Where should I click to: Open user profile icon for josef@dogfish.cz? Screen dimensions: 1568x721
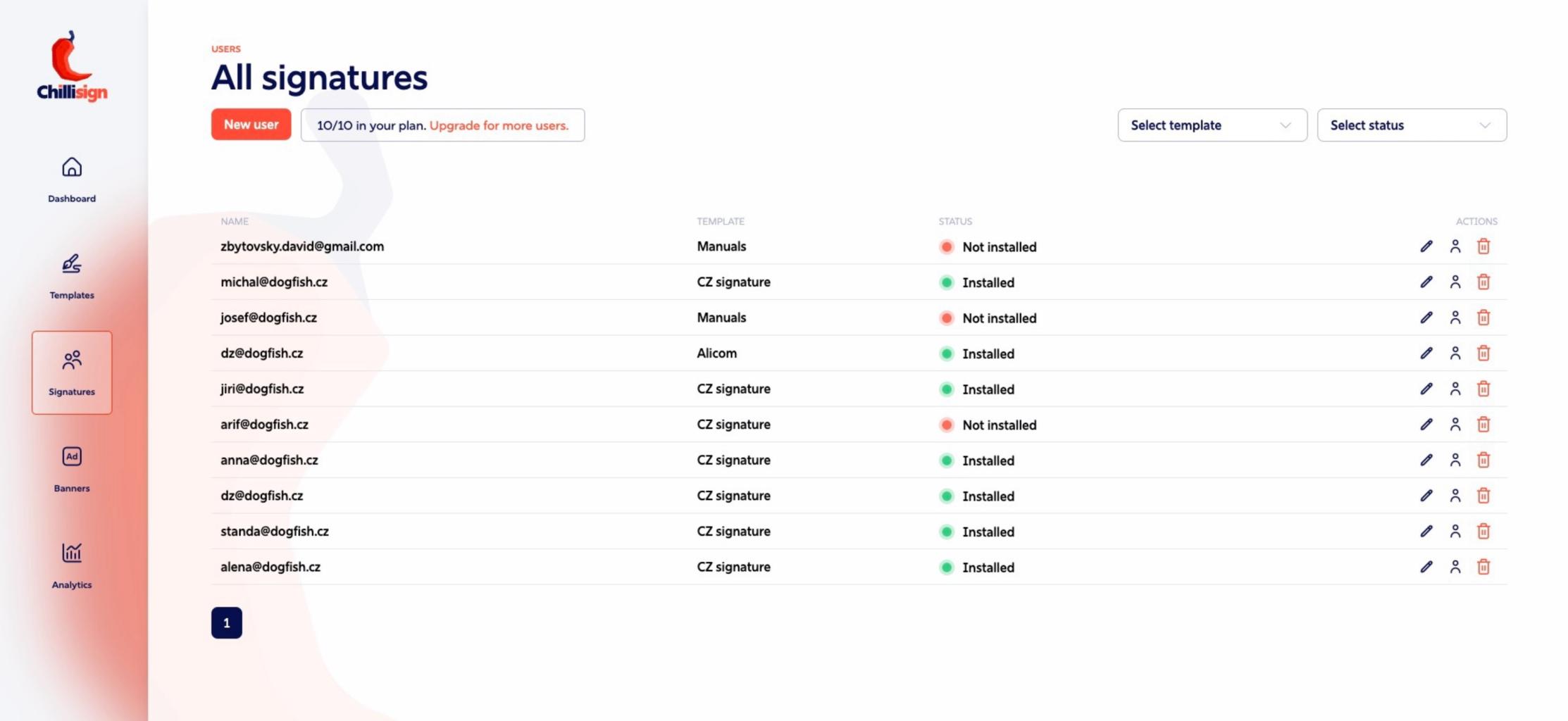coord(1455,318)
